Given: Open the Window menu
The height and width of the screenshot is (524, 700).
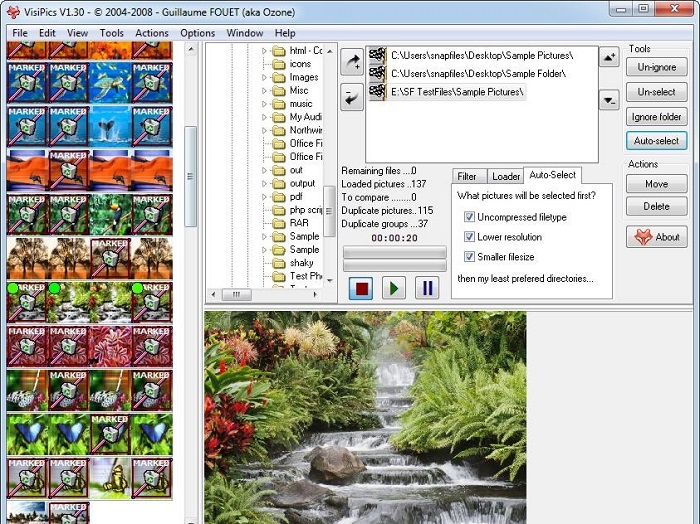Looking at the screenshot, I should tap(245, 33).
